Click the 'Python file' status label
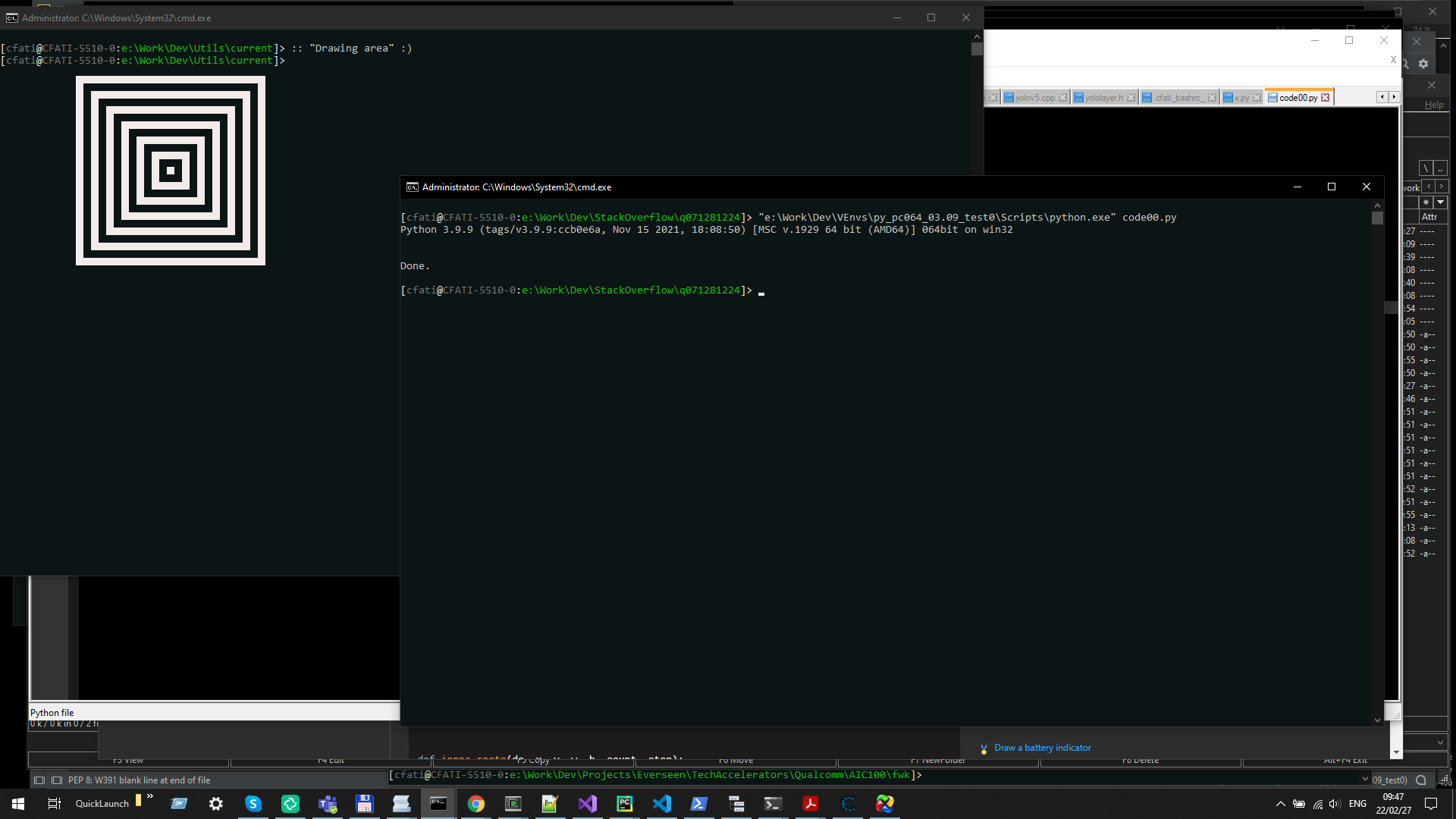The height and width of the screenshot is (819, 1456). [x=52, y=713]
